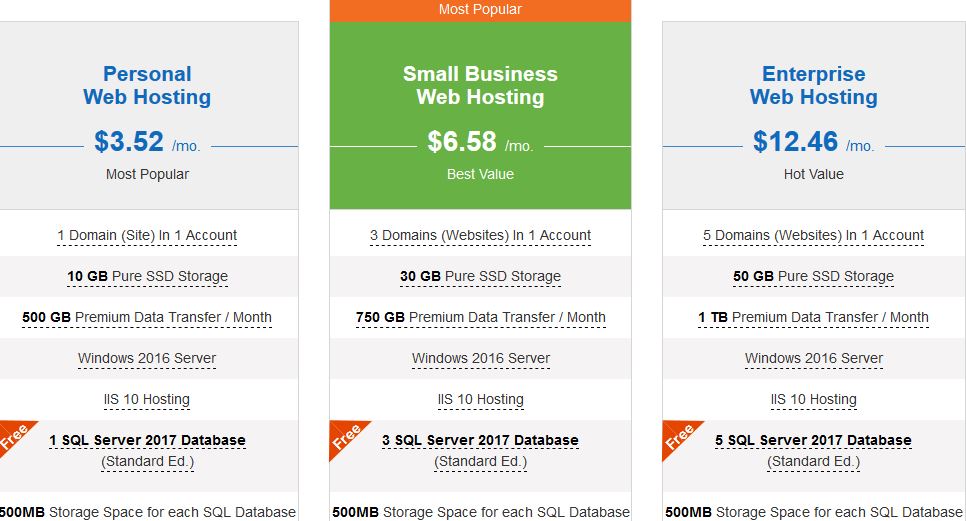Click 1 Domain (Site) In 1 Account
The width and height of the screenshot is (966, 521).
pos(147,235)
